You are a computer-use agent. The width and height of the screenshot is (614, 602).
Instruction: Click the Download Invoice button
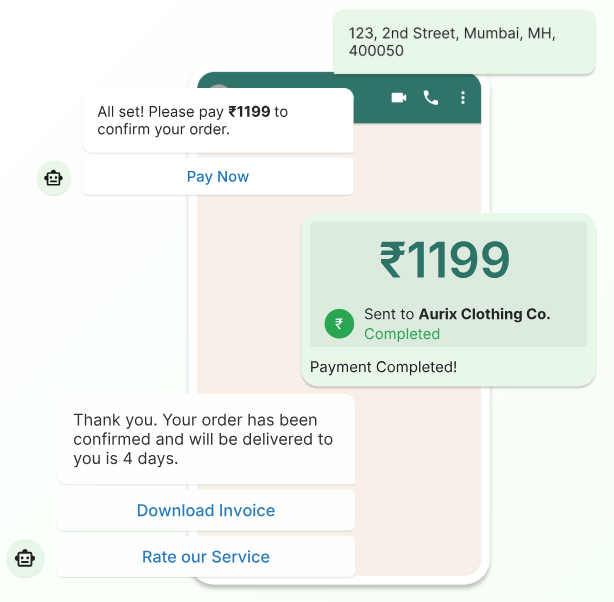tap(206, 510)
